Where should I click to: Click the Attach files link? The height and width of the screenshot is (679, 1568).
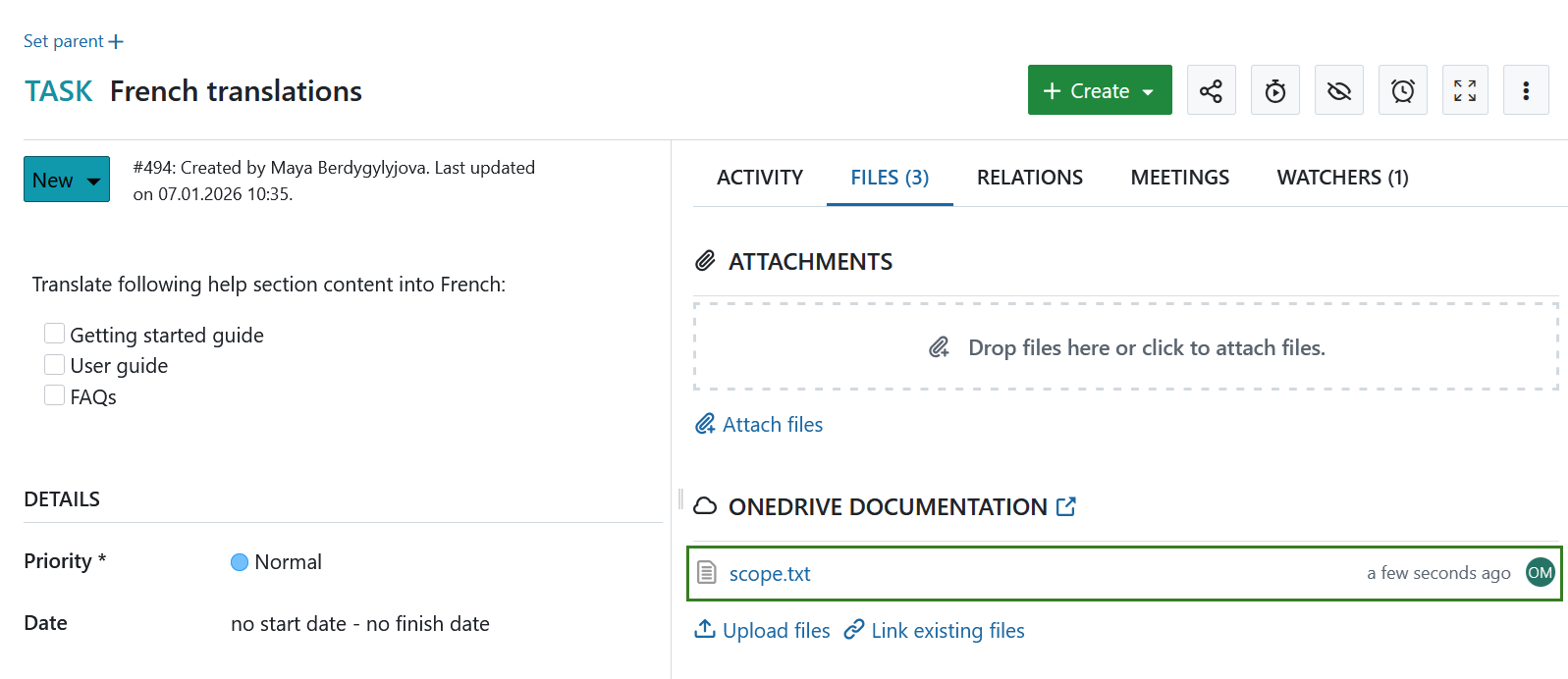click(773, 424)
